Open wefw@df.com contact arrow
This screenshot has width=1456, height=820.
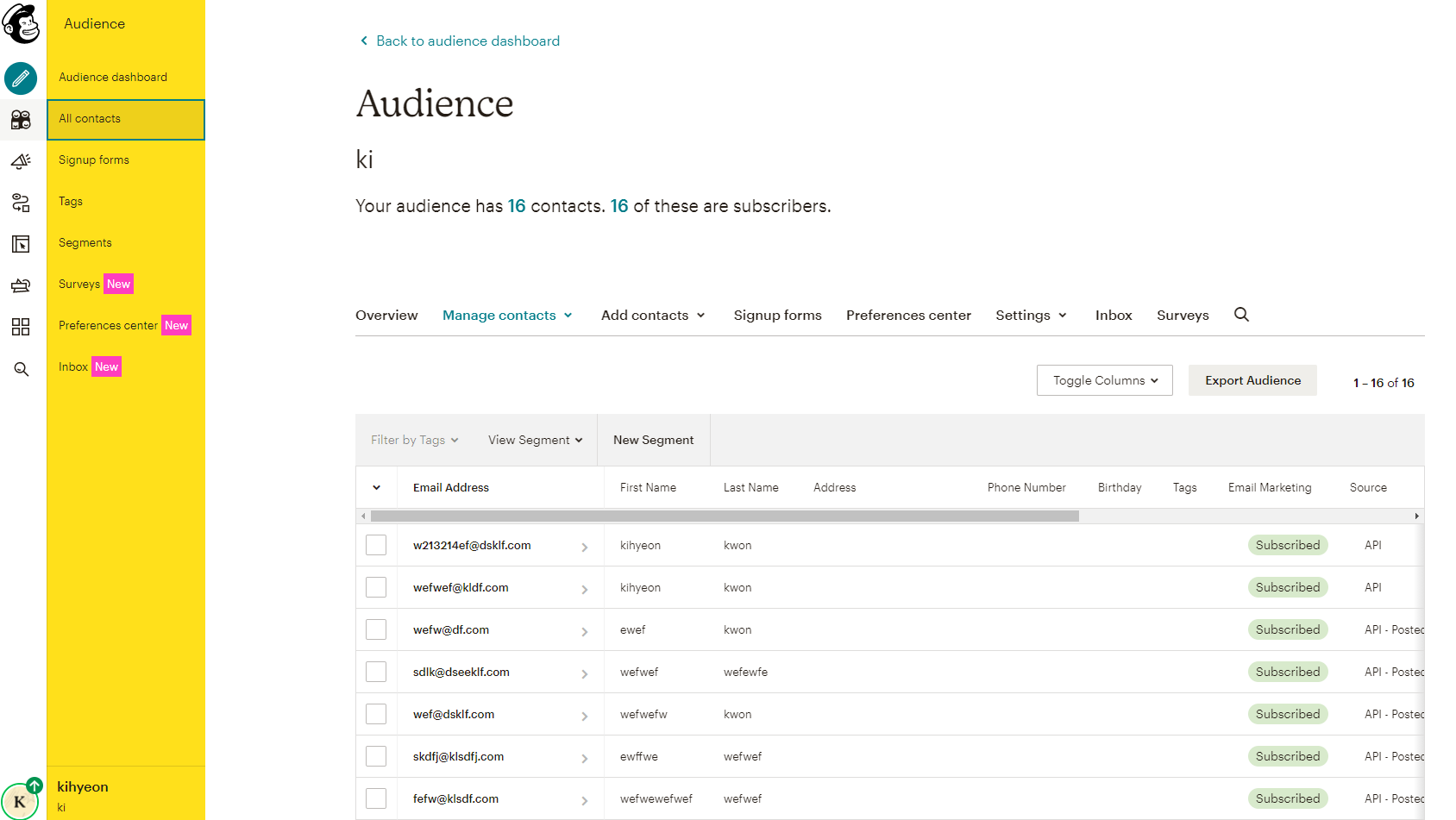point(585,632)
